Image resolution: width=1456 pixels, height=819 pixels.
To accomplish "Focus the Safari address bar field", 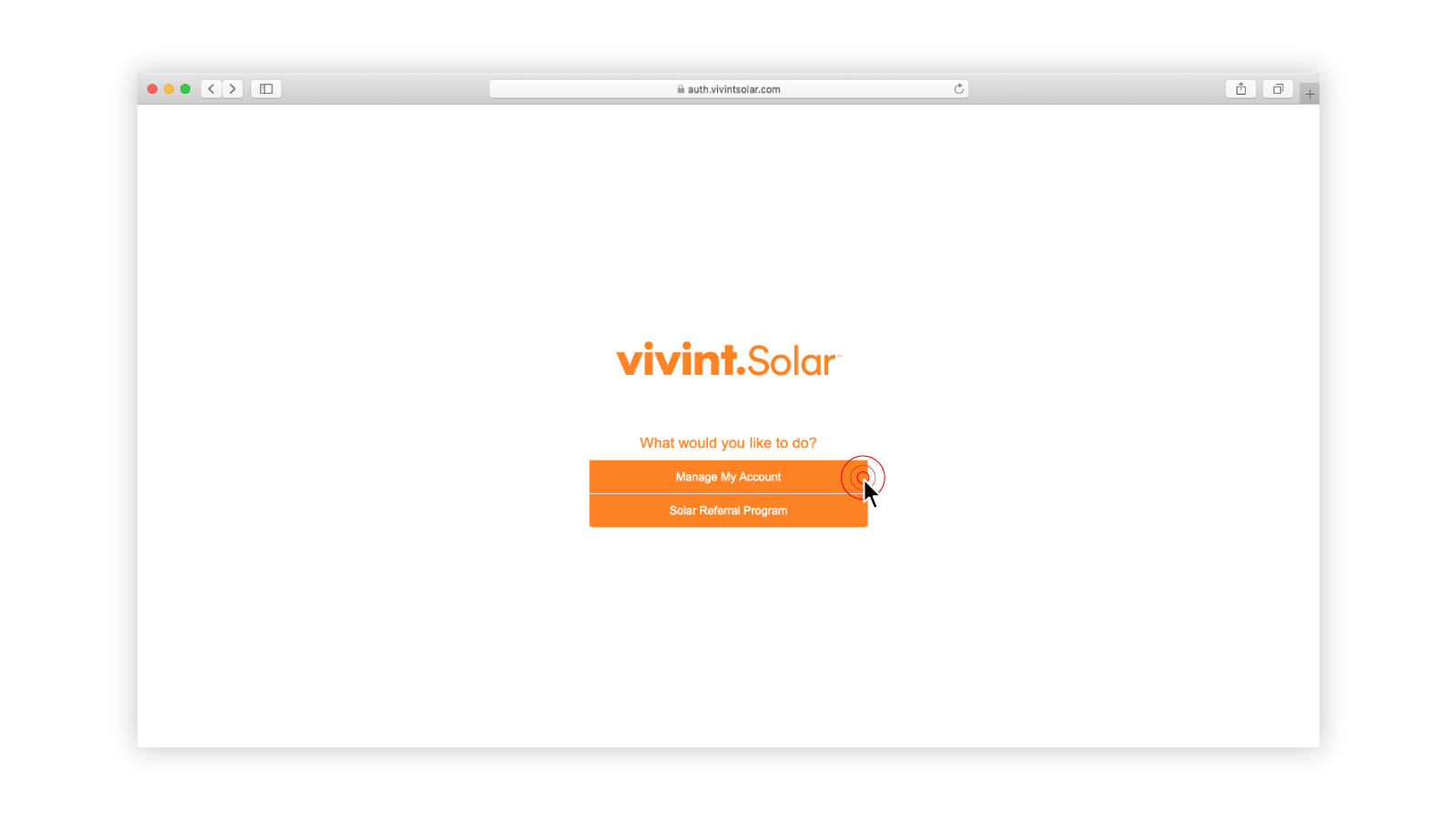I will [x=728, y=89].
